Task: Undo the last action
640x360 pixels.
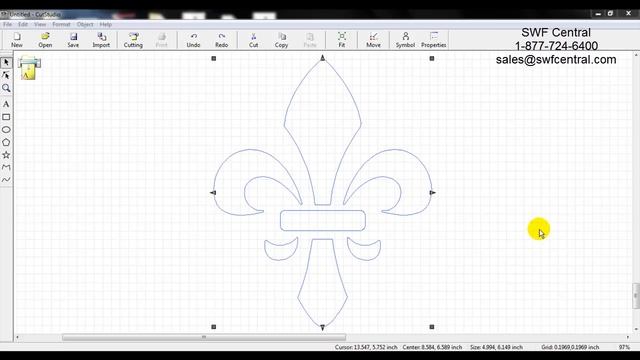Action: click(x=193, y=40)
